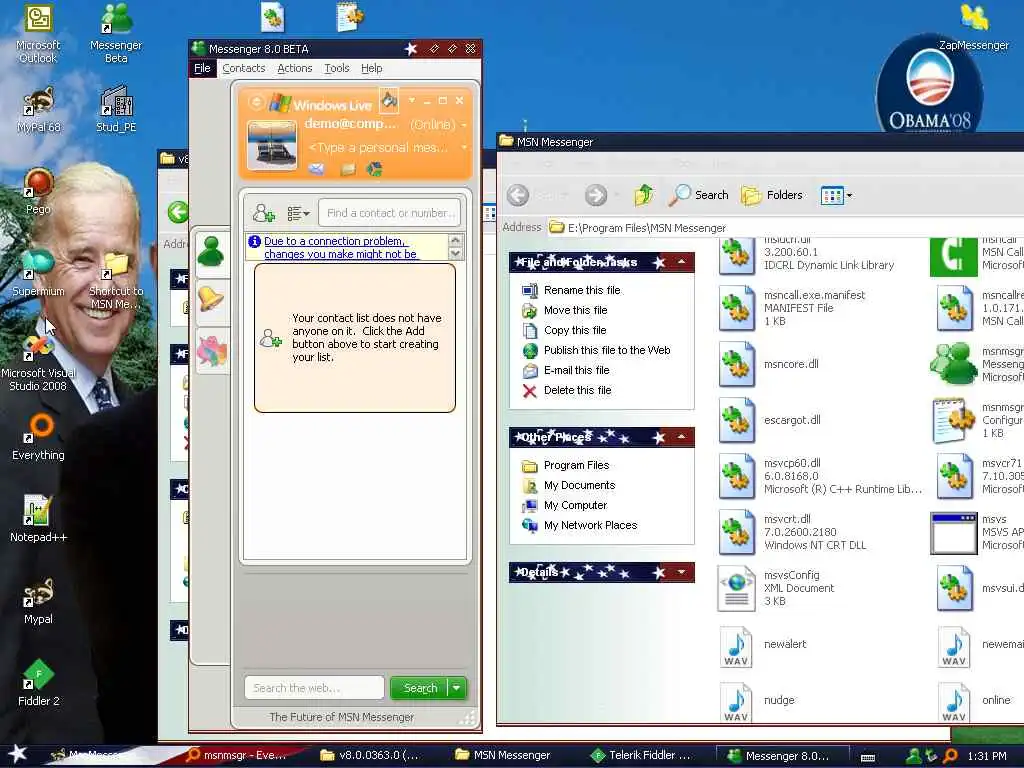Click the Find a contact or number field
The image size is (1024, 768).
click(389, 213)
